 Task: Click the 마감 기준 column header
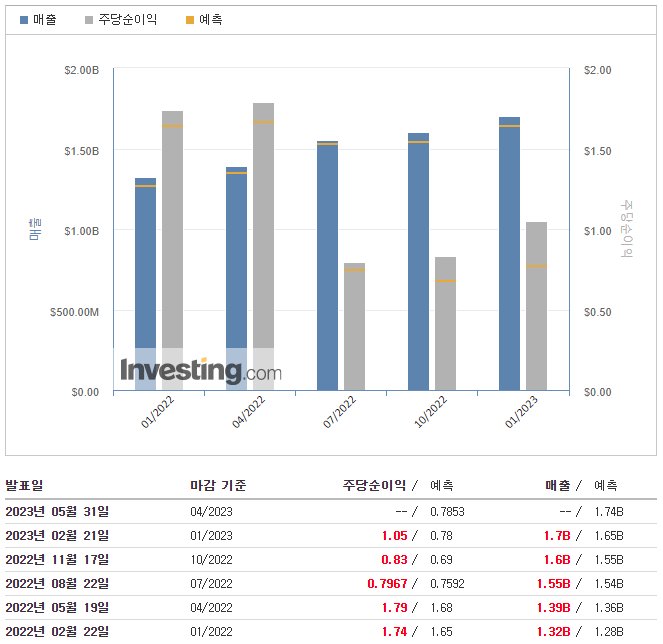coord(218,485)
